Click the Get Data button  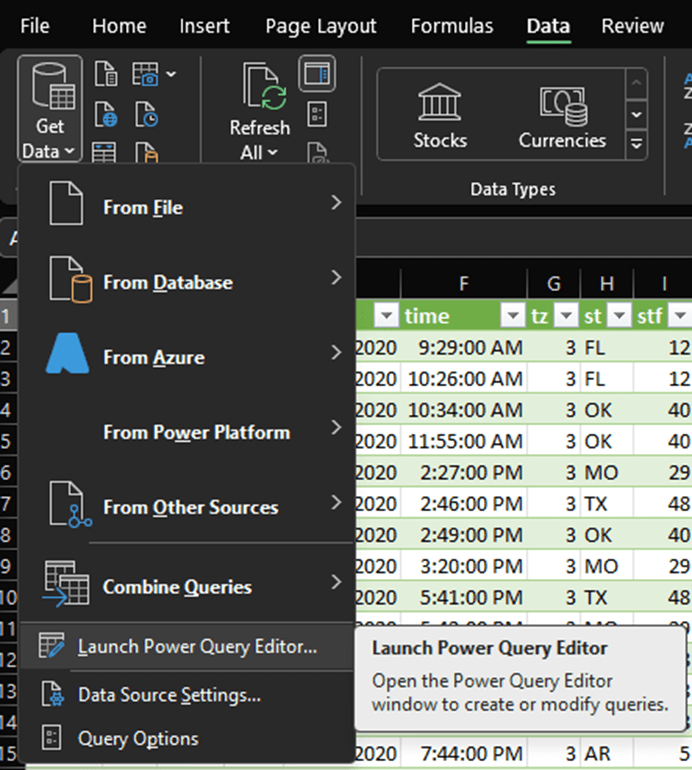[x=50, y=110]
